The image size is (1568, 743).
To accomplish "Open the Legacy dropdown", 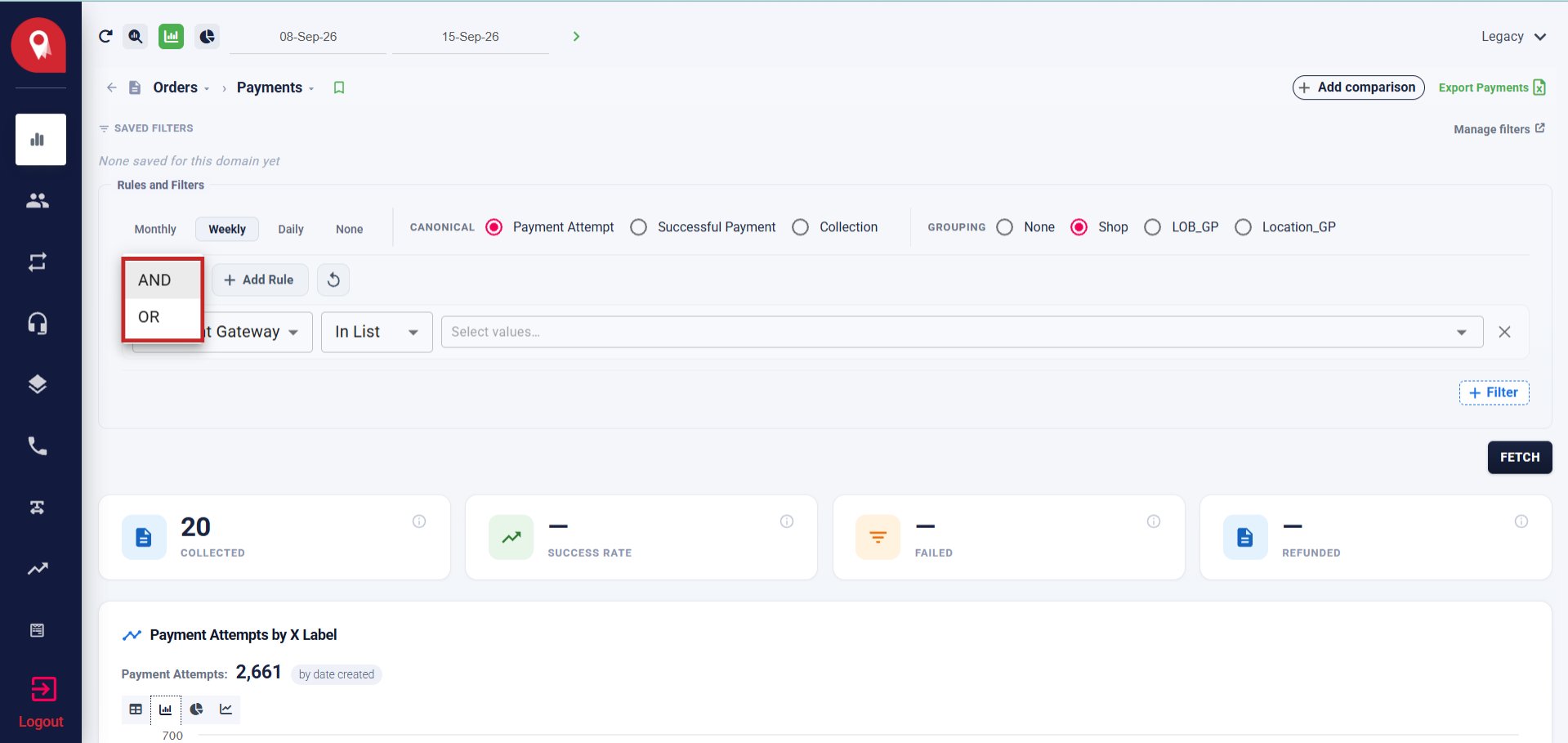I will tap(1513, 37).
